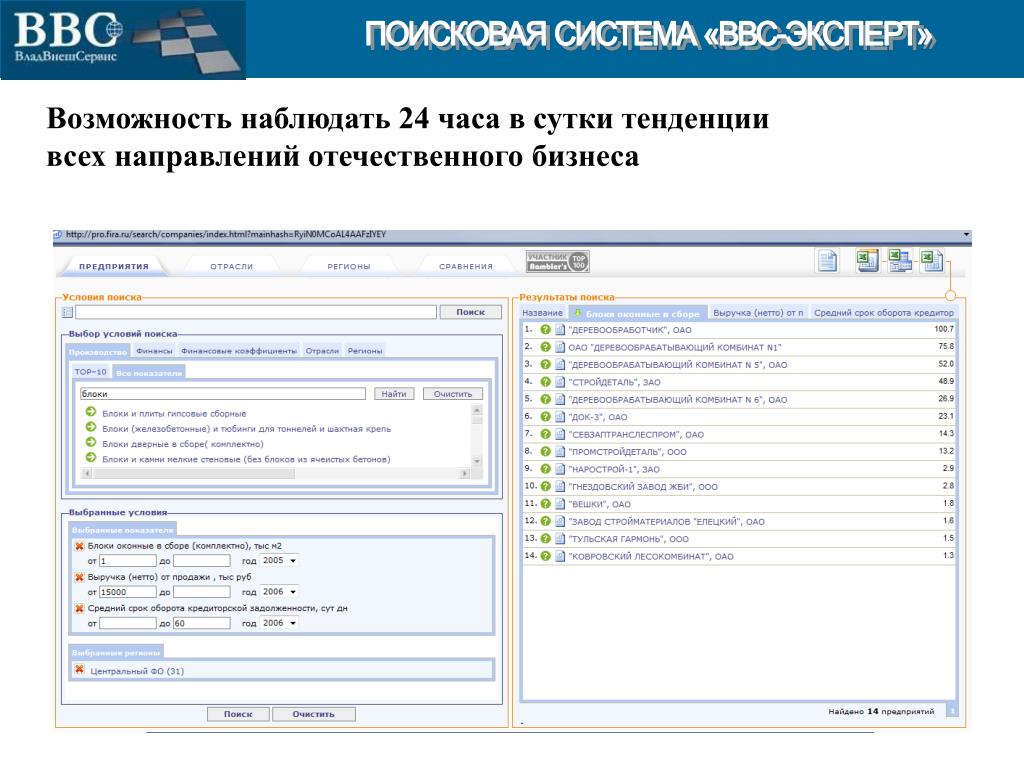The image size is (1024, 768).
Task: Click the Rambler's Top 100 participant badge
Action: [558, 262]
